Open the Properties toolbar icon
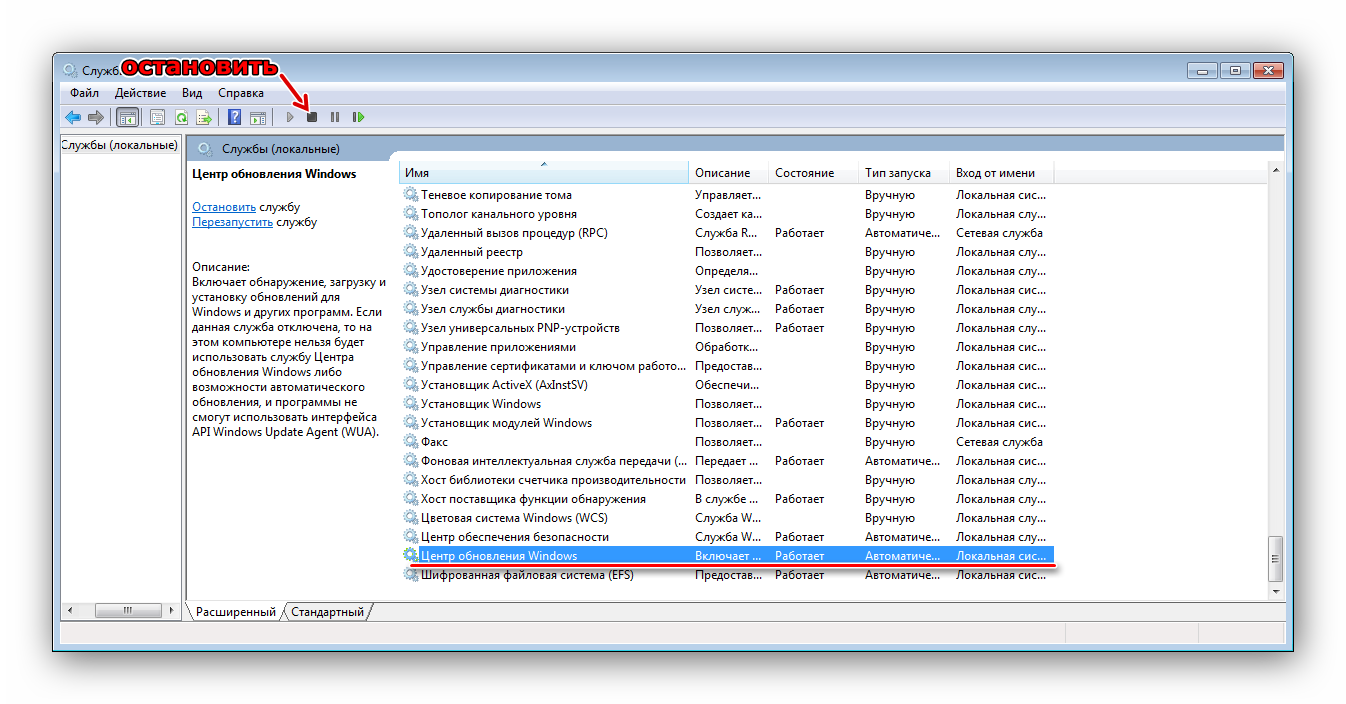 pos(157,117)
